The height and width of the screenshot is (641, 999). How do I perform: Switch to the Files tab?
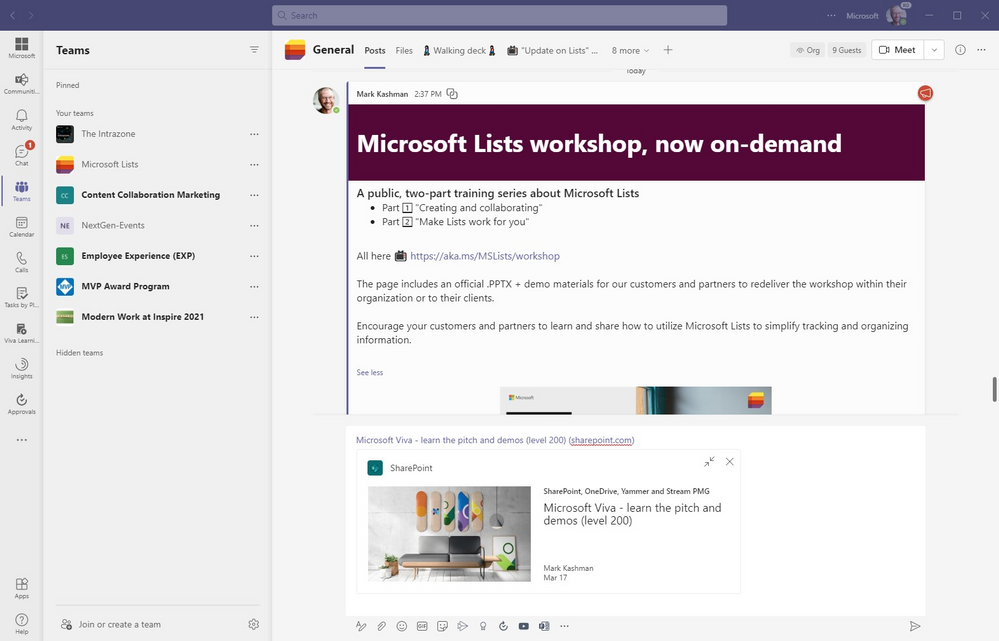coord(404,50)
